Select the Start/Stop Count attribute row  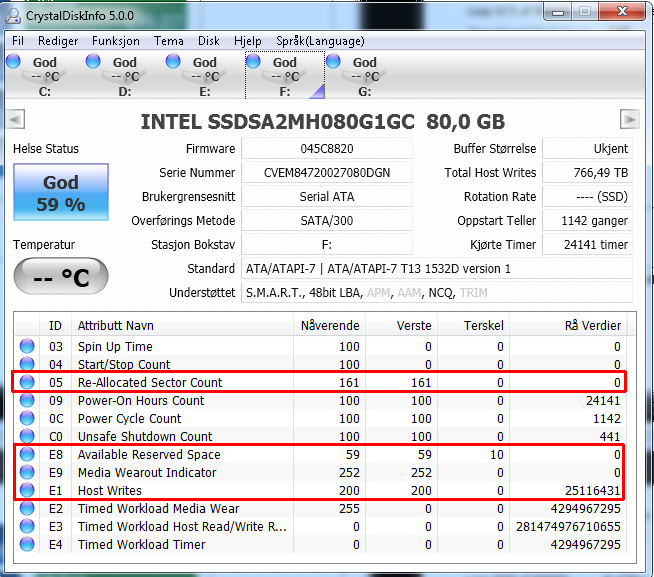[321, 364]
